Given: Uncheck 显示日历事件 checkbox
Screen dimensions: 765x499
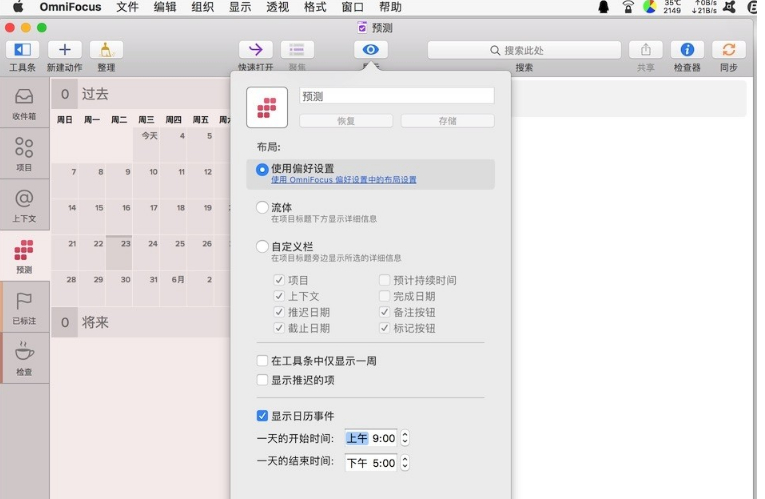Looking at the screenshot, I should [x=262, y=416].
